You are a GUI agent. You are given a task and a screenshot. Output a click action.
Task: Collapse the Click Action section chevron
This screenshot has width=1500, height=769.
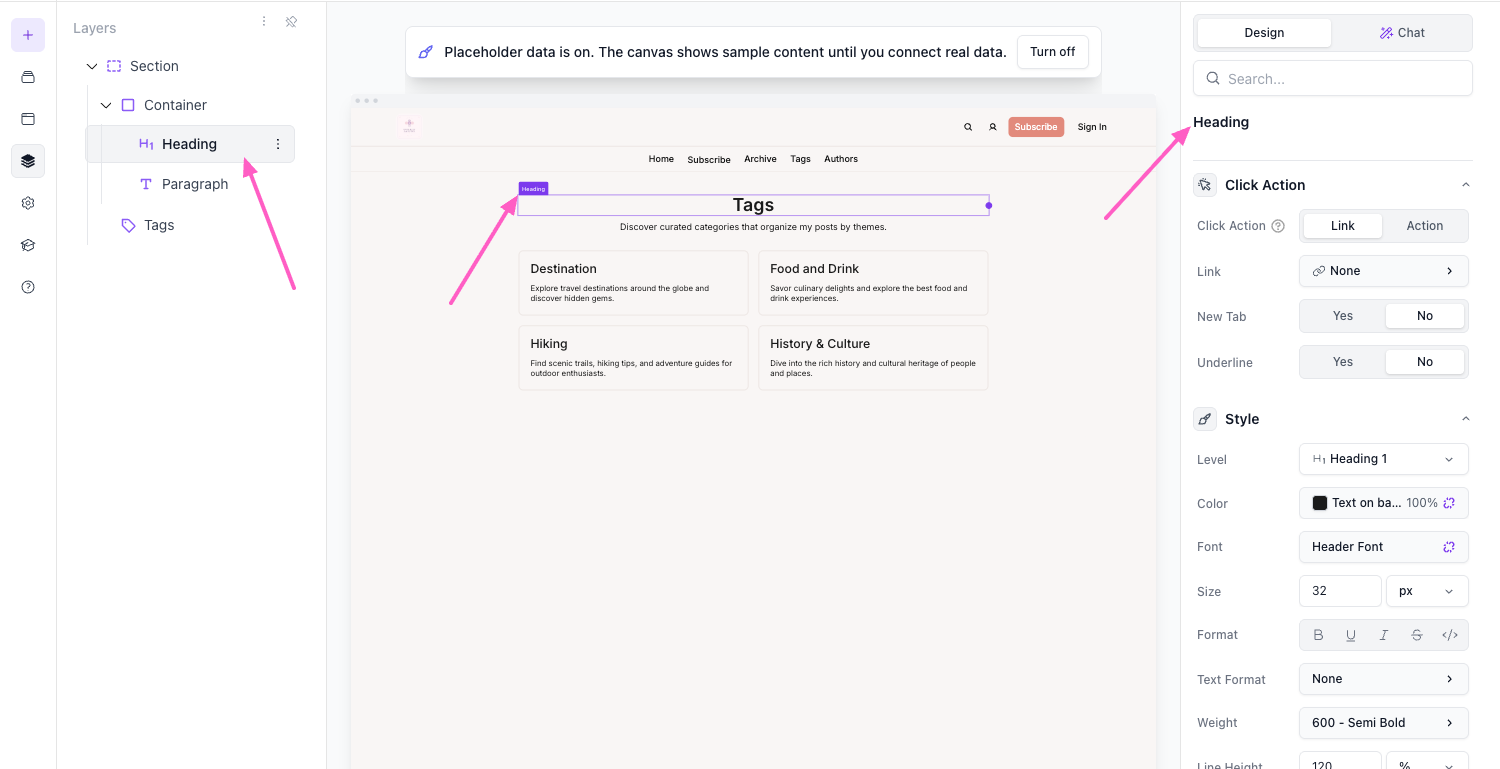tap(1466, 185)
